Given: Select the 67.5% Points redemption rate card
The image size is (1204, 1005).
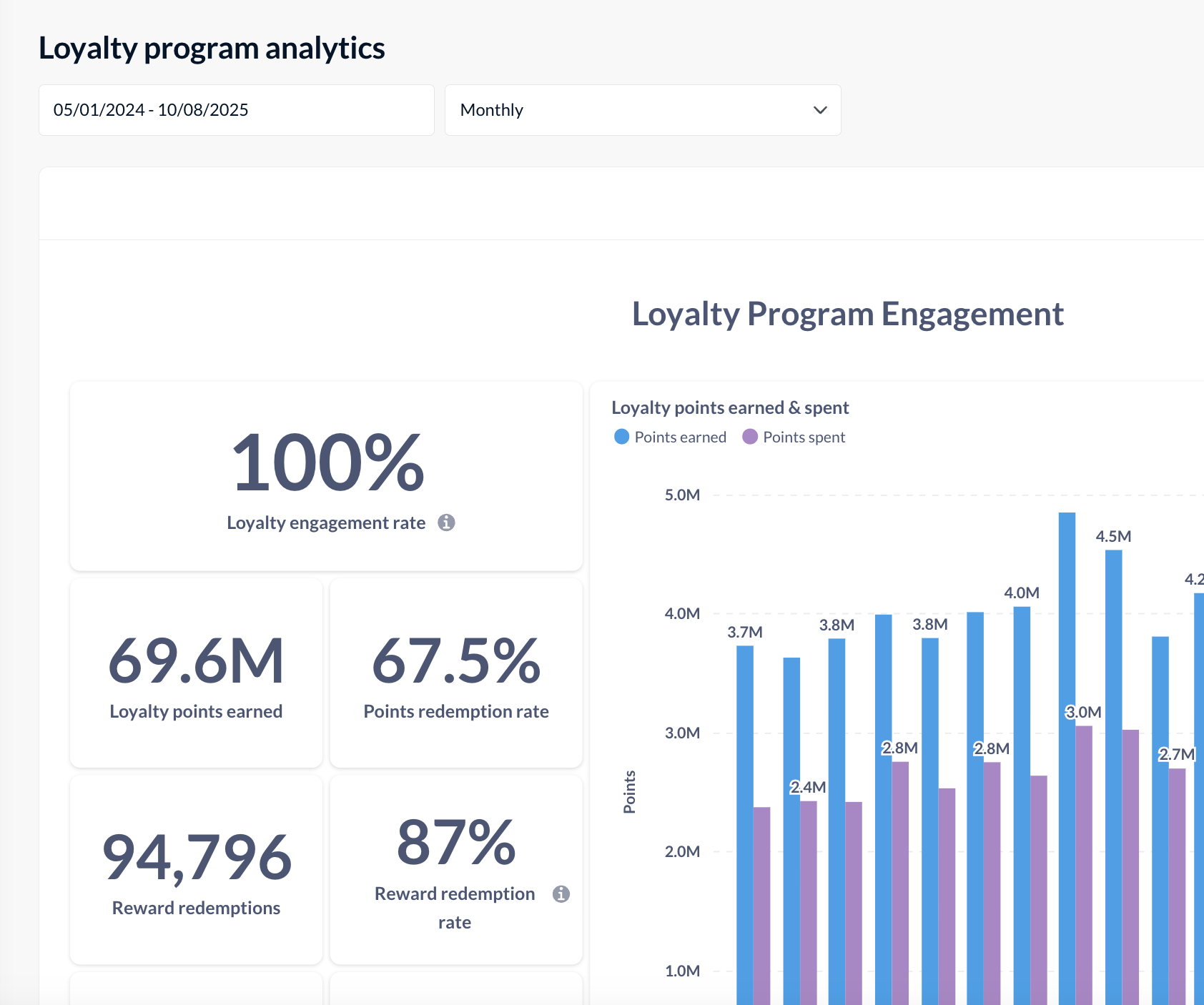Looking at the screenshot, I should 455,673.
